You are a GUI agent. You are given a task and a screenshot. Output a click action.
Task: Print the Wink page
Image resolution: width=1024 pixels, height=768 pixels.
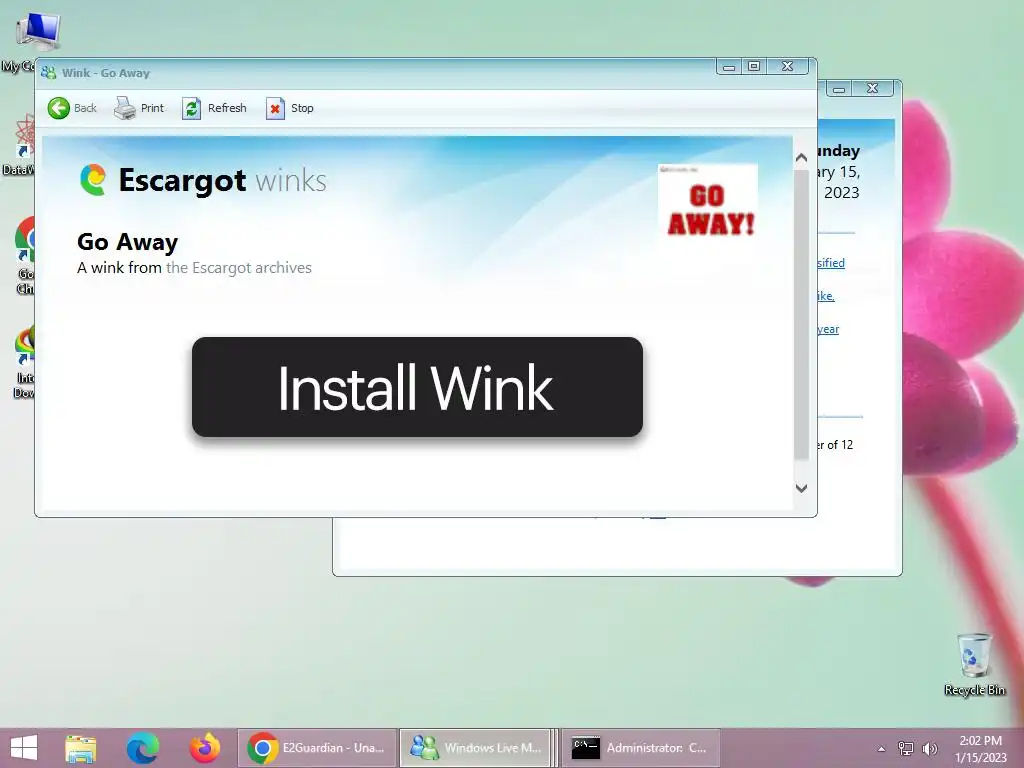[x=139, y=108]
